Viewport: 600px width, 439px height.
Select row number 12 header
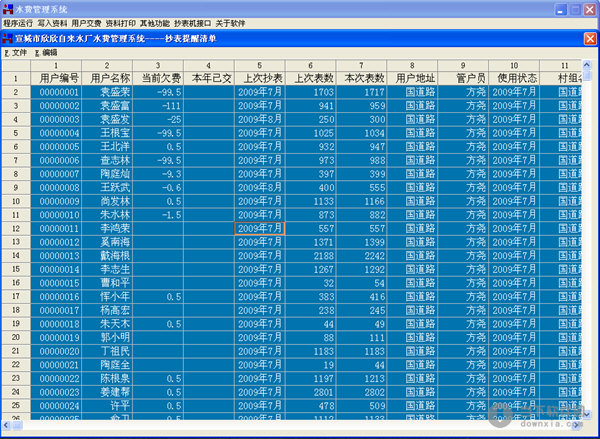pyautogui.click(x=16, y=228)
